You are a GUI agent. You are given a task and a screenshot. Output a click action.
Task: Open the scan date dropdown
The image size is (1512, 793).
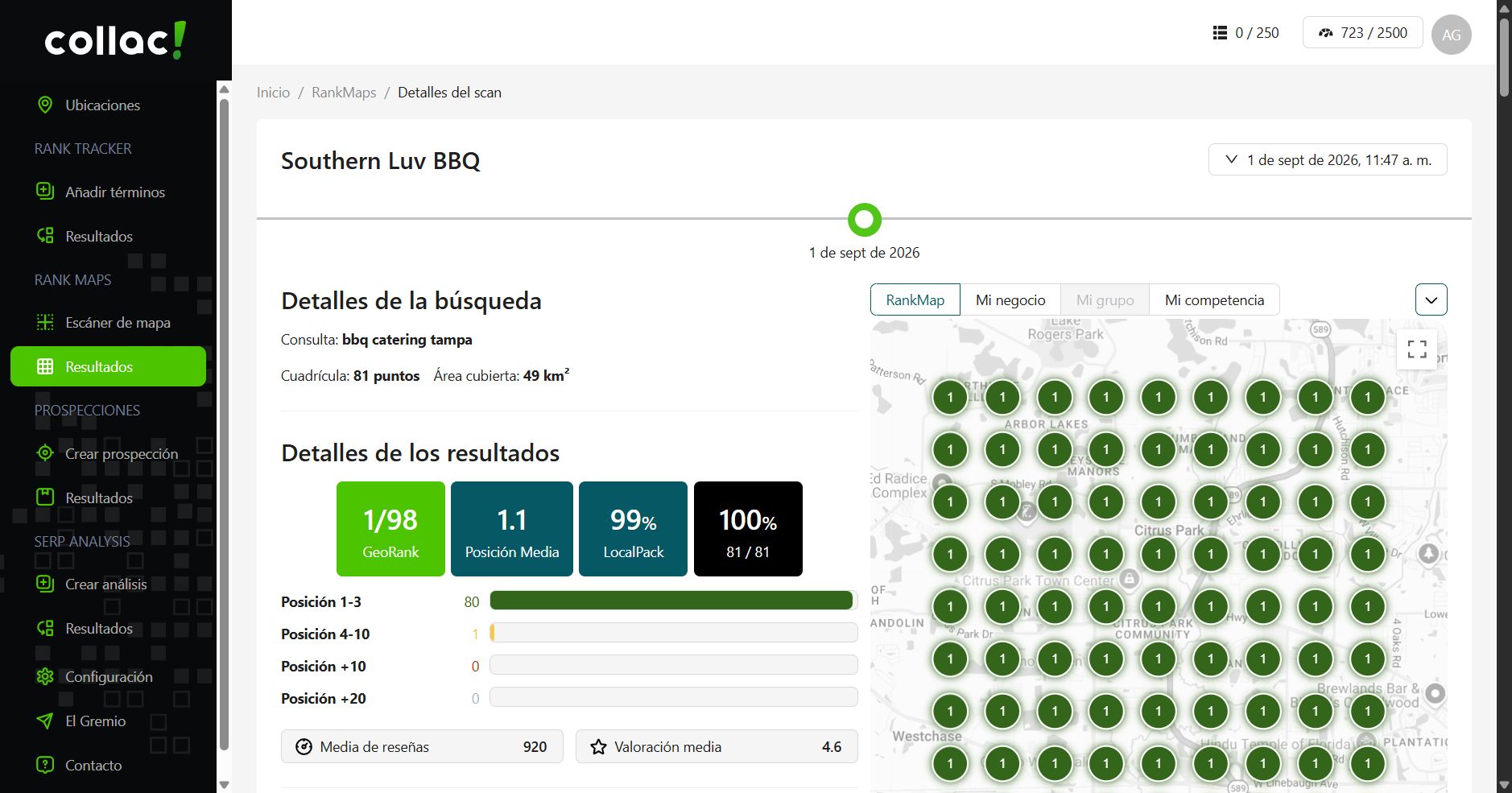pyautogui.click(x=1328, y=159)
